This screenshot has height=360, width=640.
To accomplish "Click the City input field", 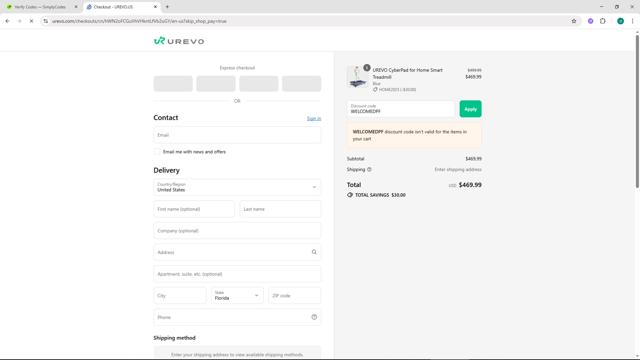I will [180, 296].
